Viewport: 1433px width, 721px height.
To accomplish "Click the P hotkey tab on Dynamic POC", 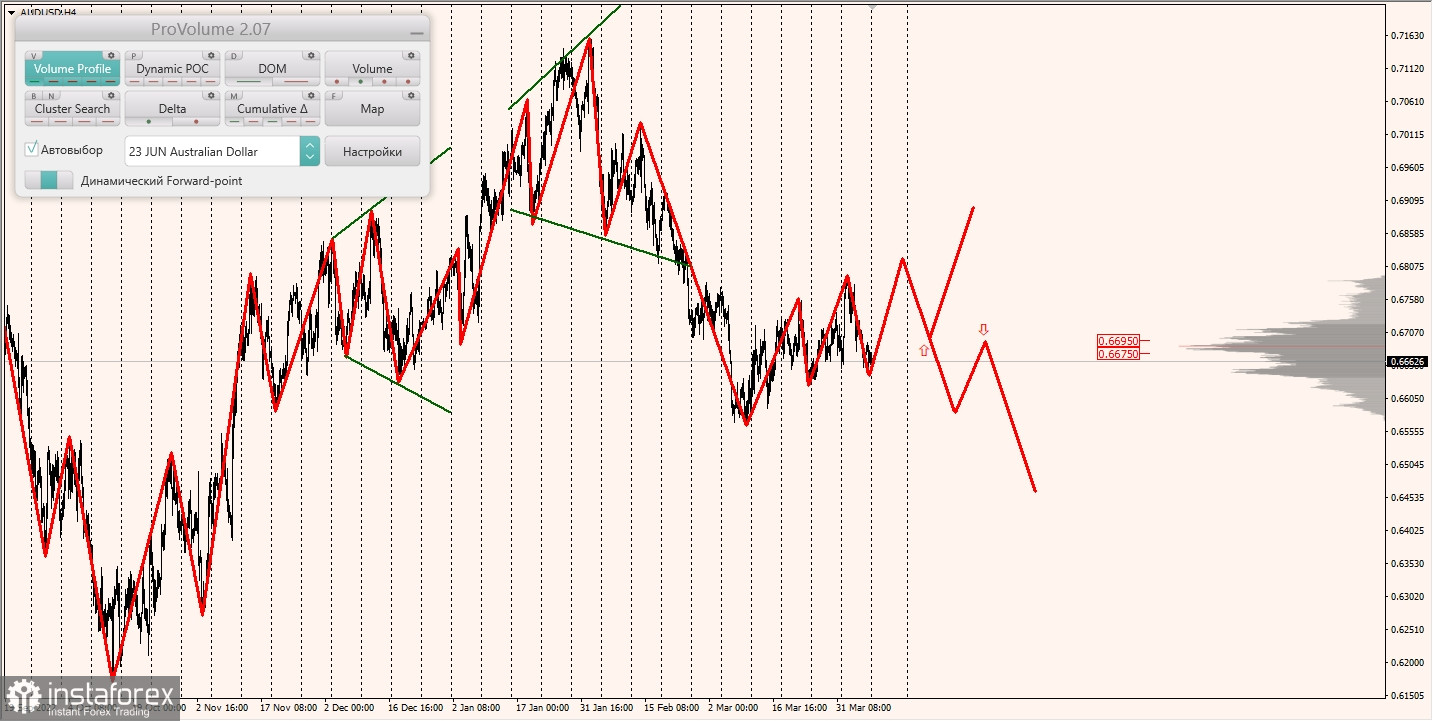I will tap(134, 56).
